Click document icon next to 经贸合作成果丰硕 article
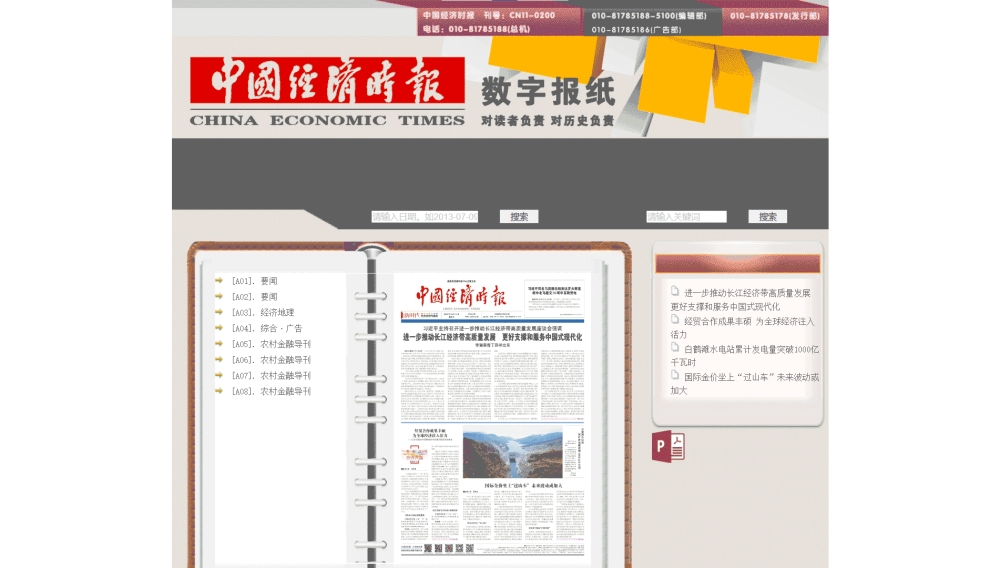Image resolution: width=1000 pixels, height=568 pixels. 675,319
